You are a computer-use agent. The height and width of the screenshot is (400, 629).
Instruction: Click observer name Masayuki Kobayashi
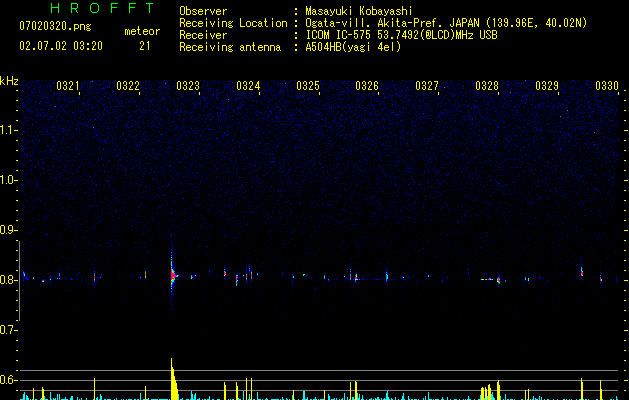click(359, 11)
